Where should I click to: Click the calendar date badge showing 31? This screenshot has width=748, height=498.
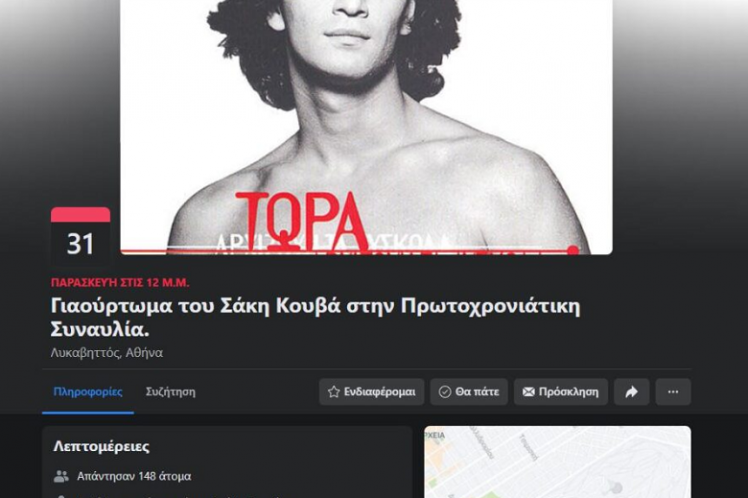pos(80,236)
